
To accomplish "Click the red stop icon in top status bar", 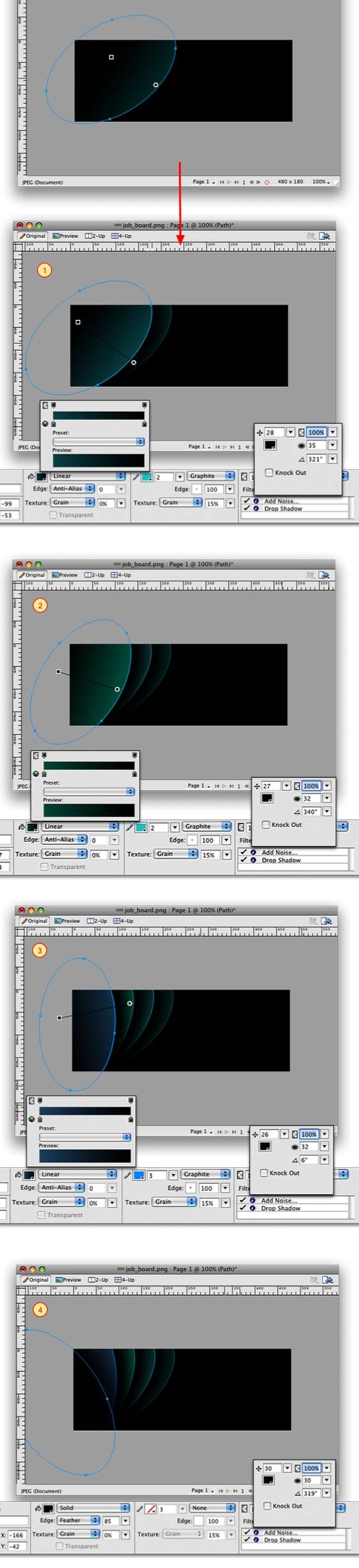I will click(x=267, y=182).
